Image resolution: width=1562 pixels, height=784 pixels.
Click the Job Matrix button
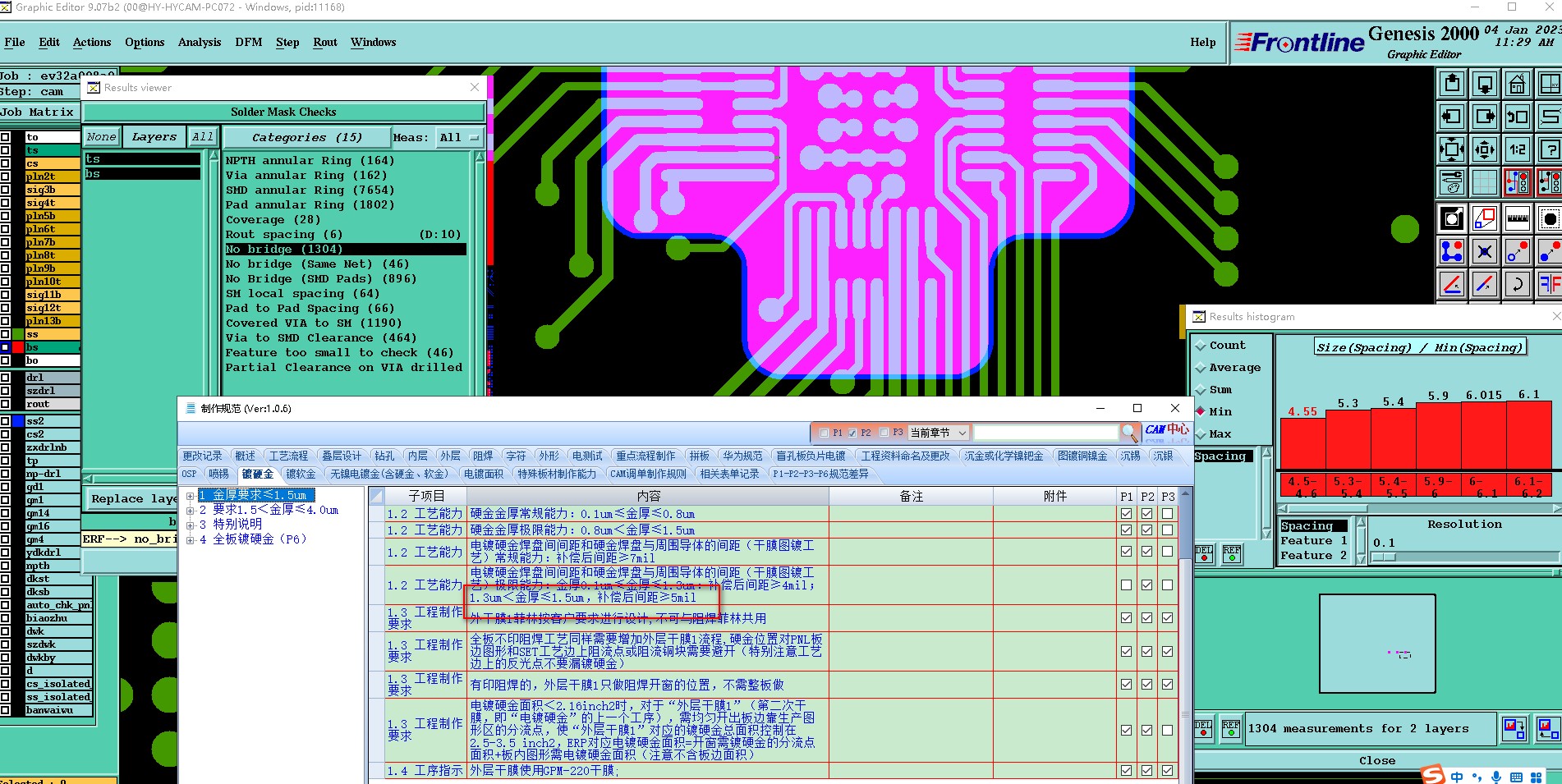39,112
